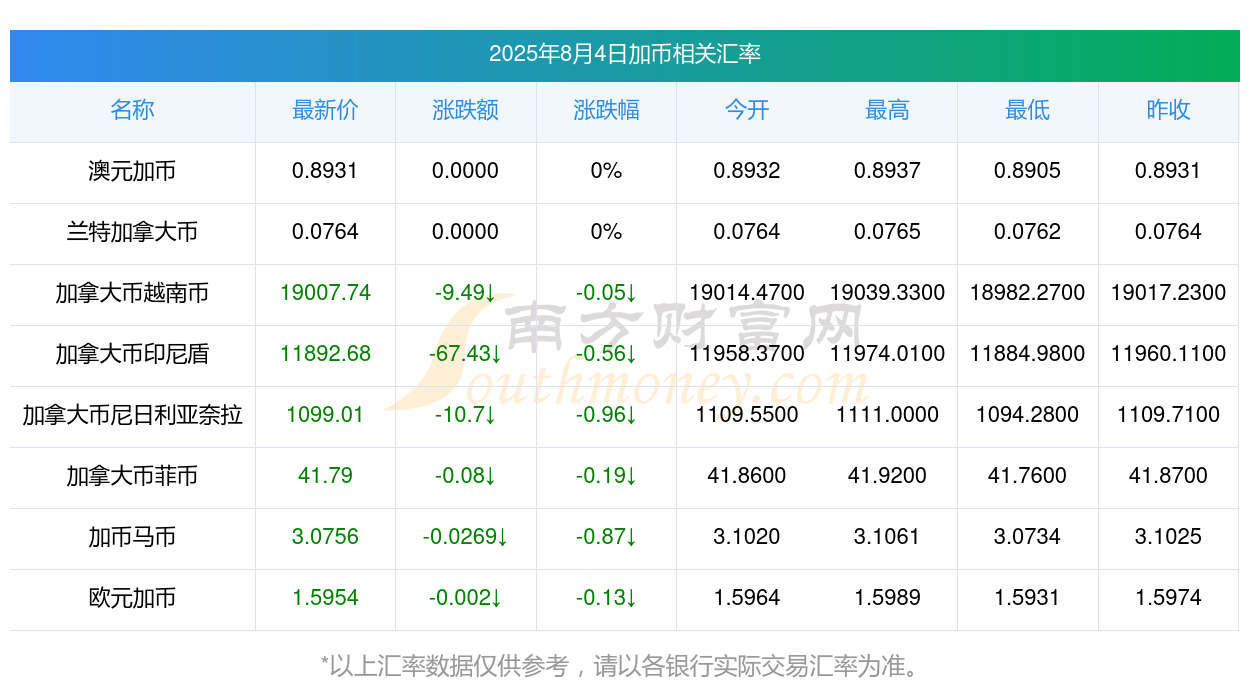The height and width of the screenshot is (698, 1250).
Task: Click the 最新价 column header
Action: click(325, 110)
